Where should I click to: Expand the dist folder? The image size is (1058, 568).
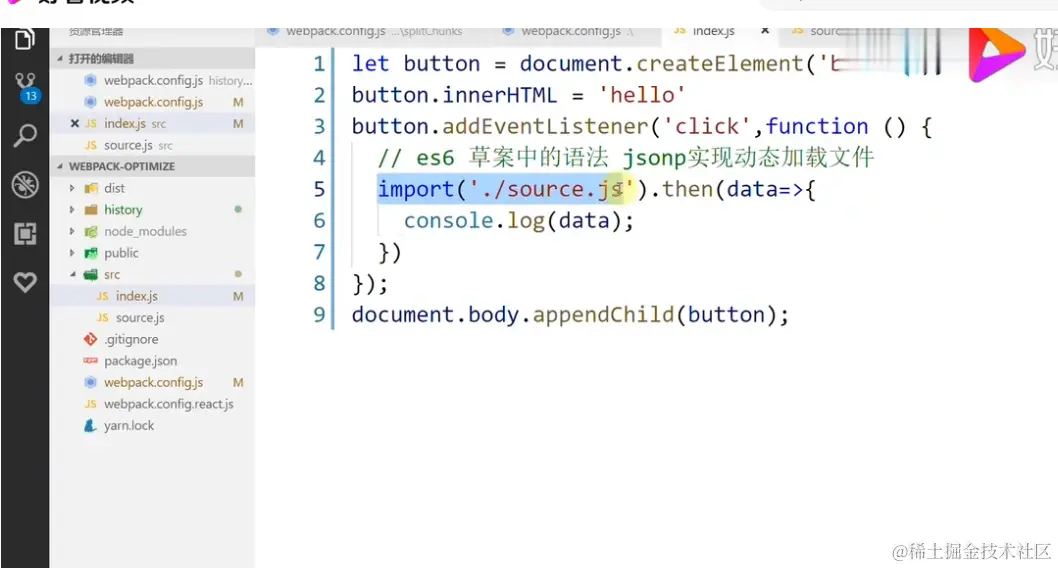[72, 188]
